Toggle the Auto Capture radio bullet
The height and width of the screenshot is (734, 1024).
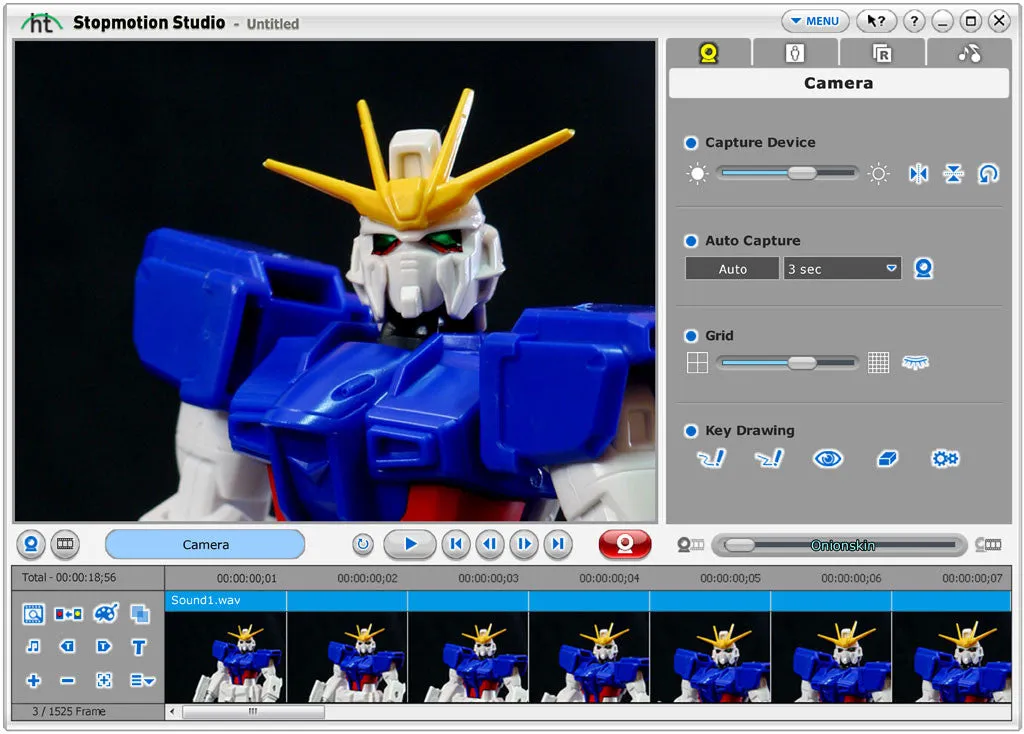[691, 241]
